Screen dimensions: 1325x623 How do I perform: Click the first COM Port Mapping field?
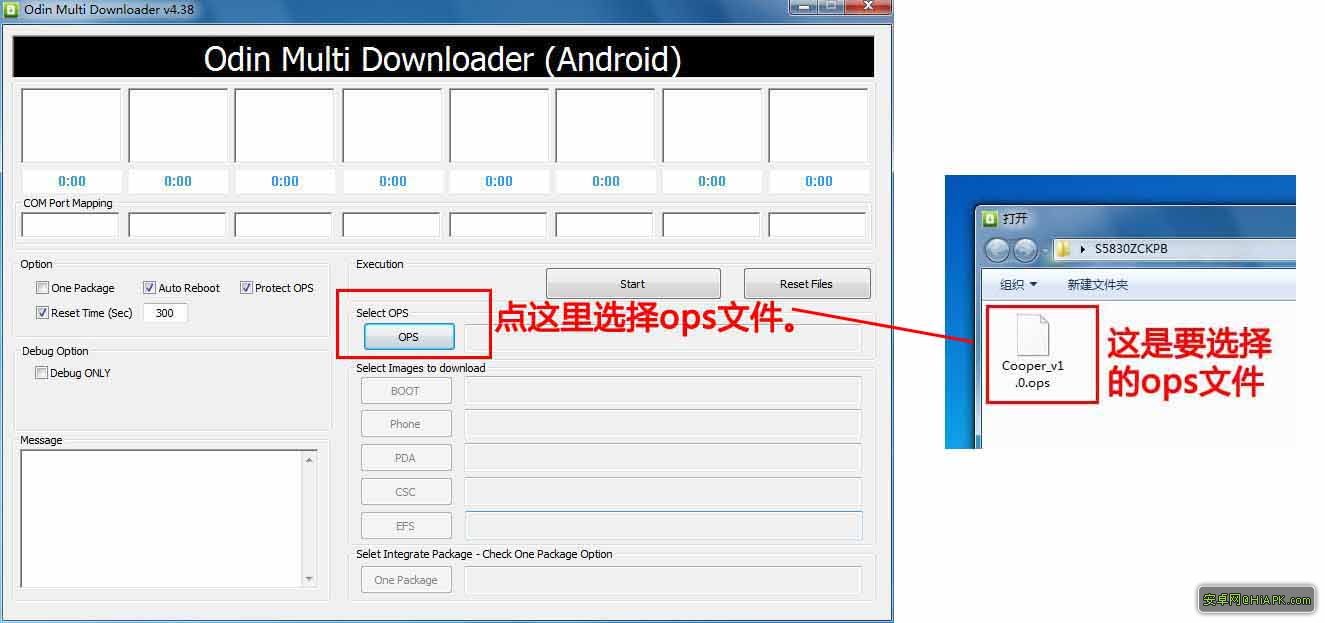(70, 225)
